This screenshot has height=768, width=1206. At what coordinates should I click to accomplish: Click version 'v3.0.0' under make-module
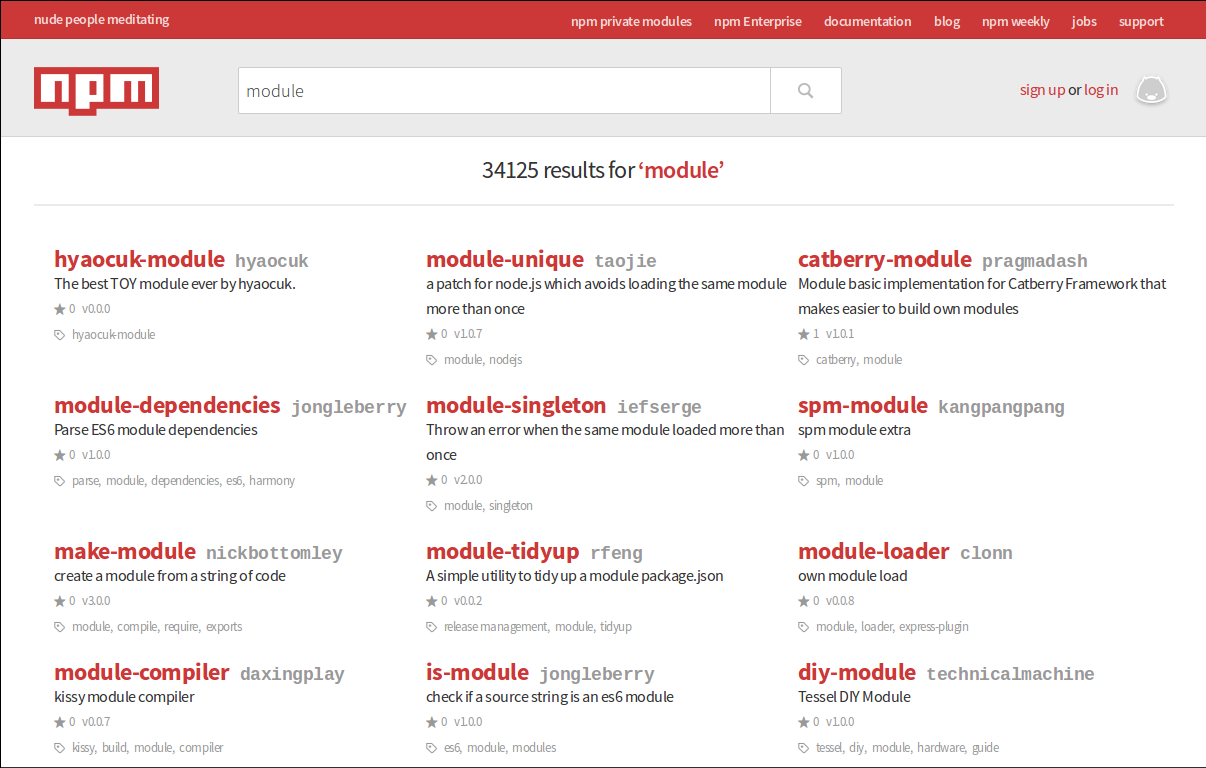point(96,602)
